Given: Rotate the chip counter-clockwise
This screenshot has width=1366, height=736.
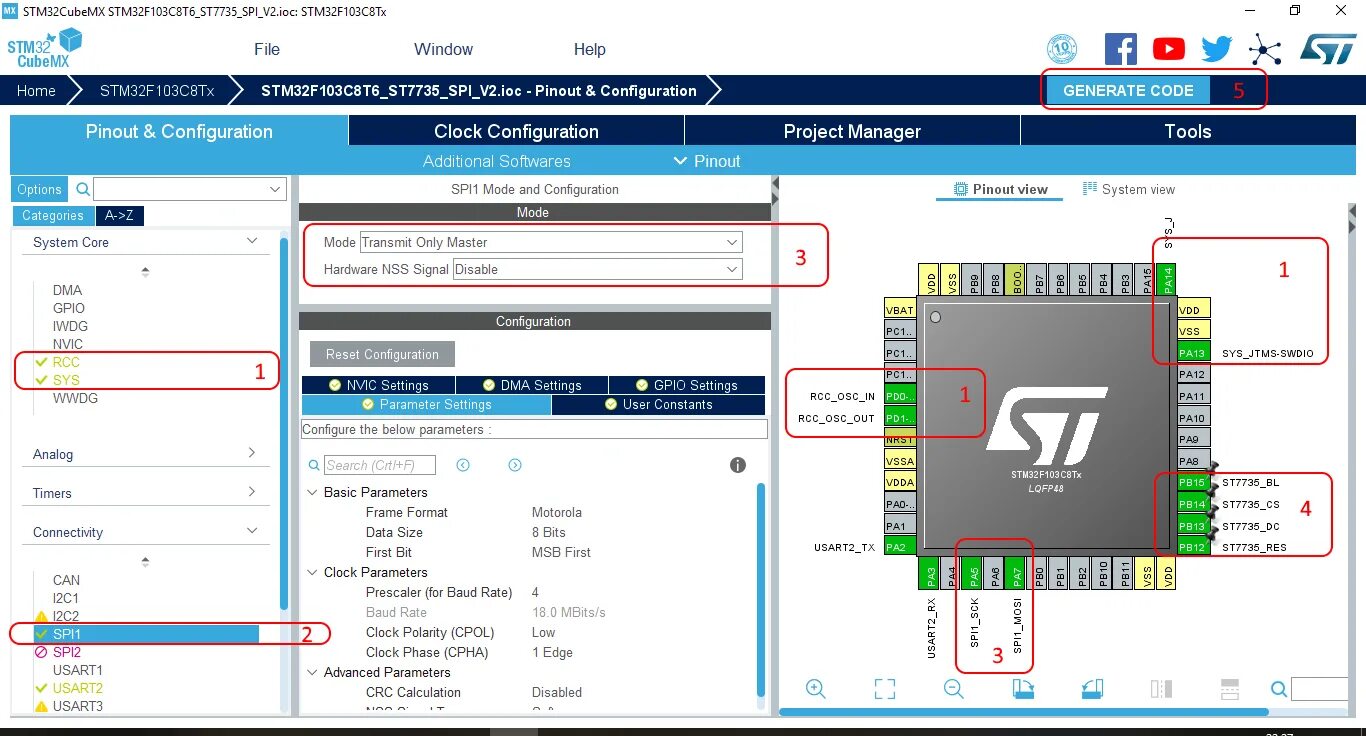Looking at the screenshot, I should tap(1092, 688).
